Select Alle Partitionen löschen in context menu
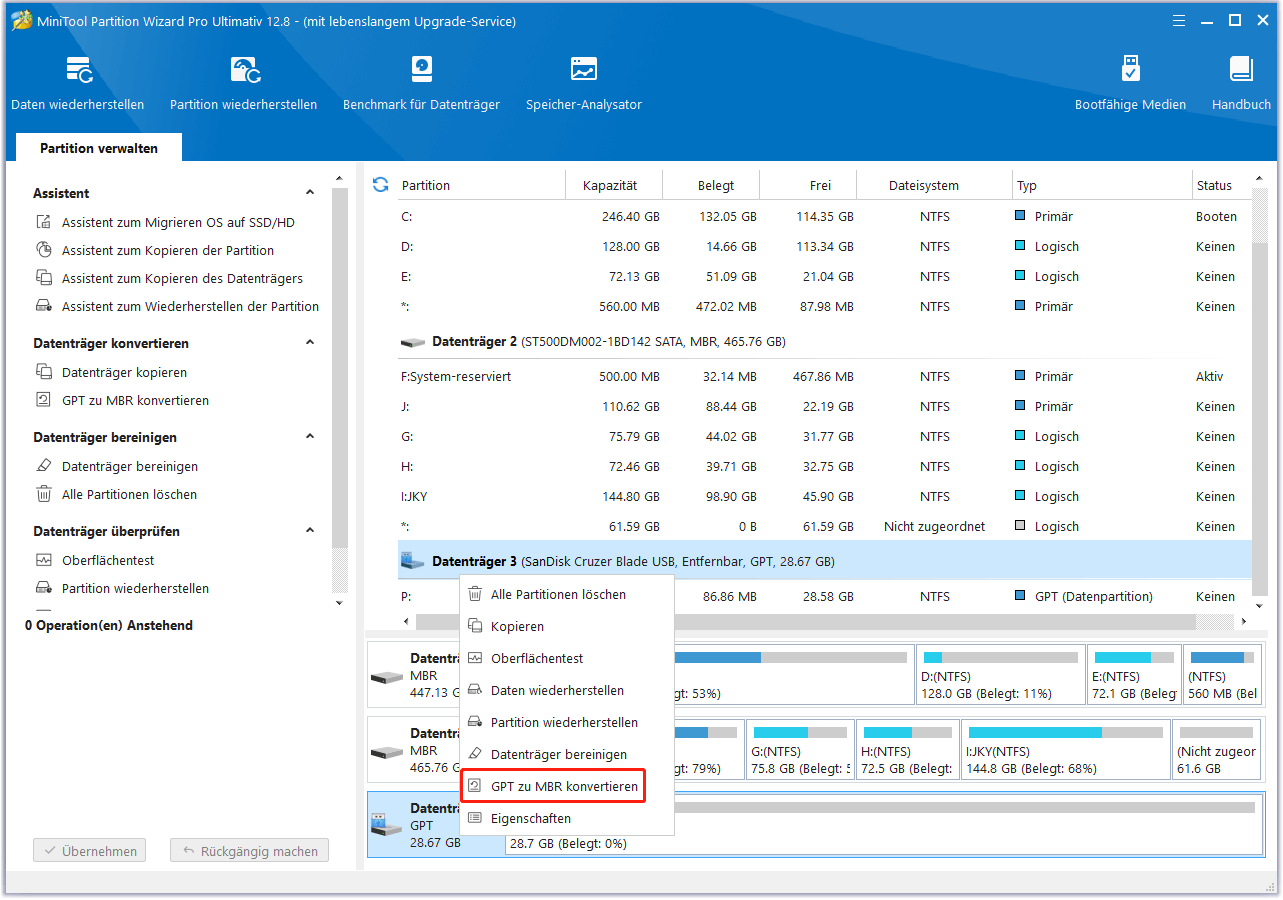Image resolution: width=1283 pixels, height=900 pixels. point(566,594)
